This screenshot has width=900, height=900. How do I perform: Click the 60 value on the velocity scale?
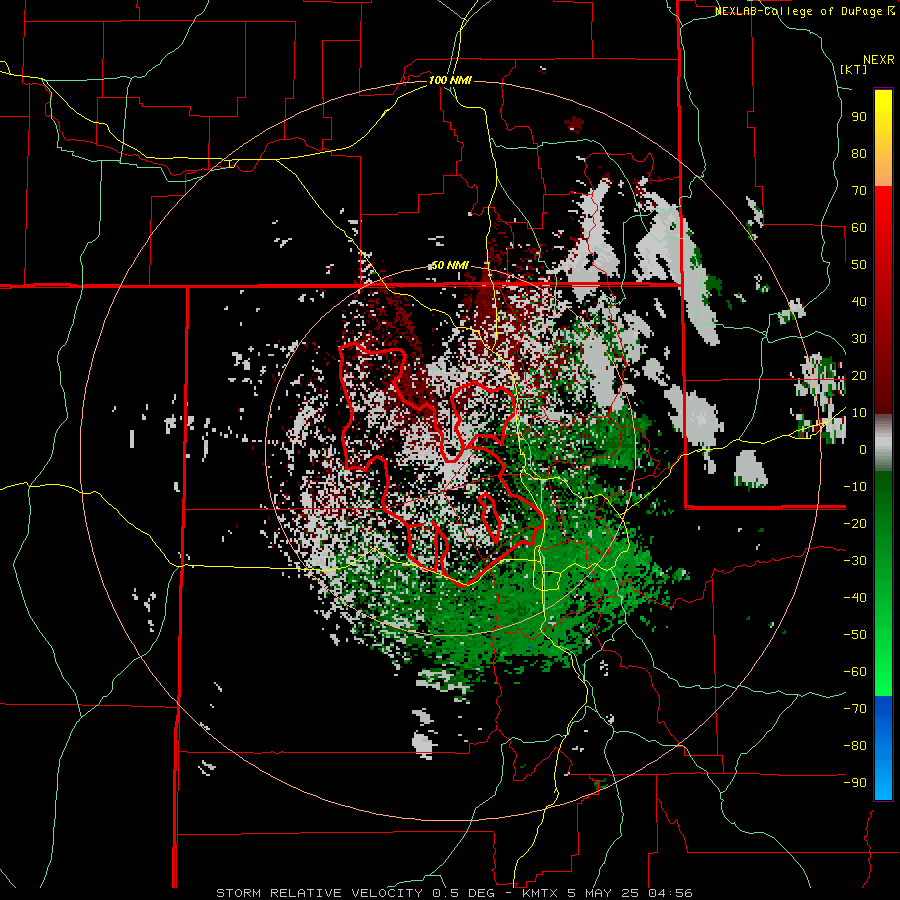pos(859,227)
